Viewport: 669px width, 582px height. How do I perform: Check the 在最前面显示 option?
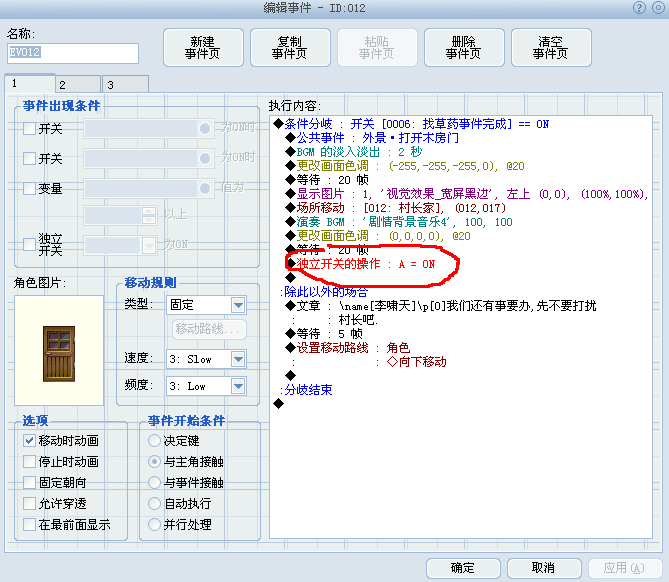point(29,524)
